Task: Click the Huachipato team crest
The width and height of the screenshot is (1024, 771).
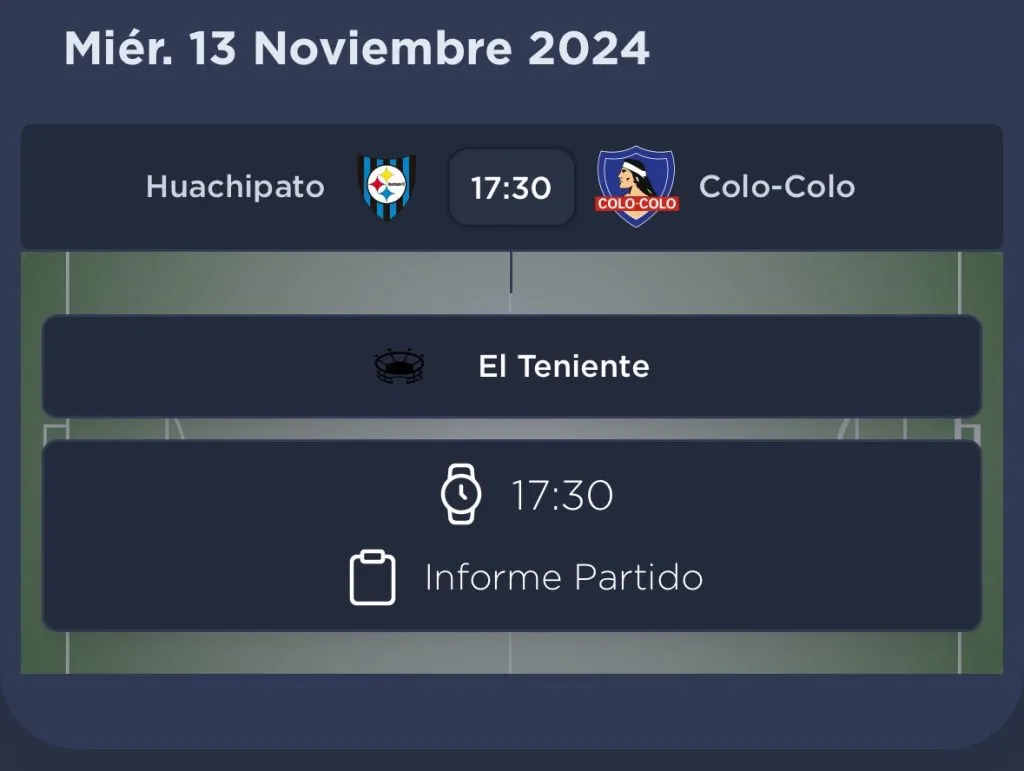Action: pyautogui.click(x=386, y=187)
